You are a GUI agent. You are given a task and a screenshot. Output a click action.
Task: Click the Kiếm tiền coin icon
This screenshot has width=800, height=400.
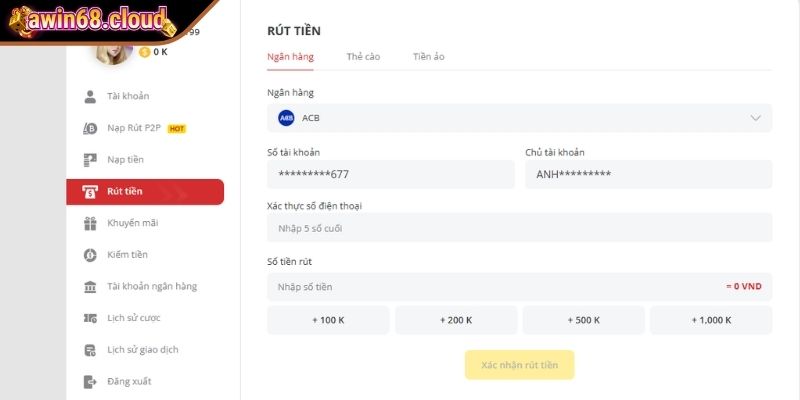89,255
